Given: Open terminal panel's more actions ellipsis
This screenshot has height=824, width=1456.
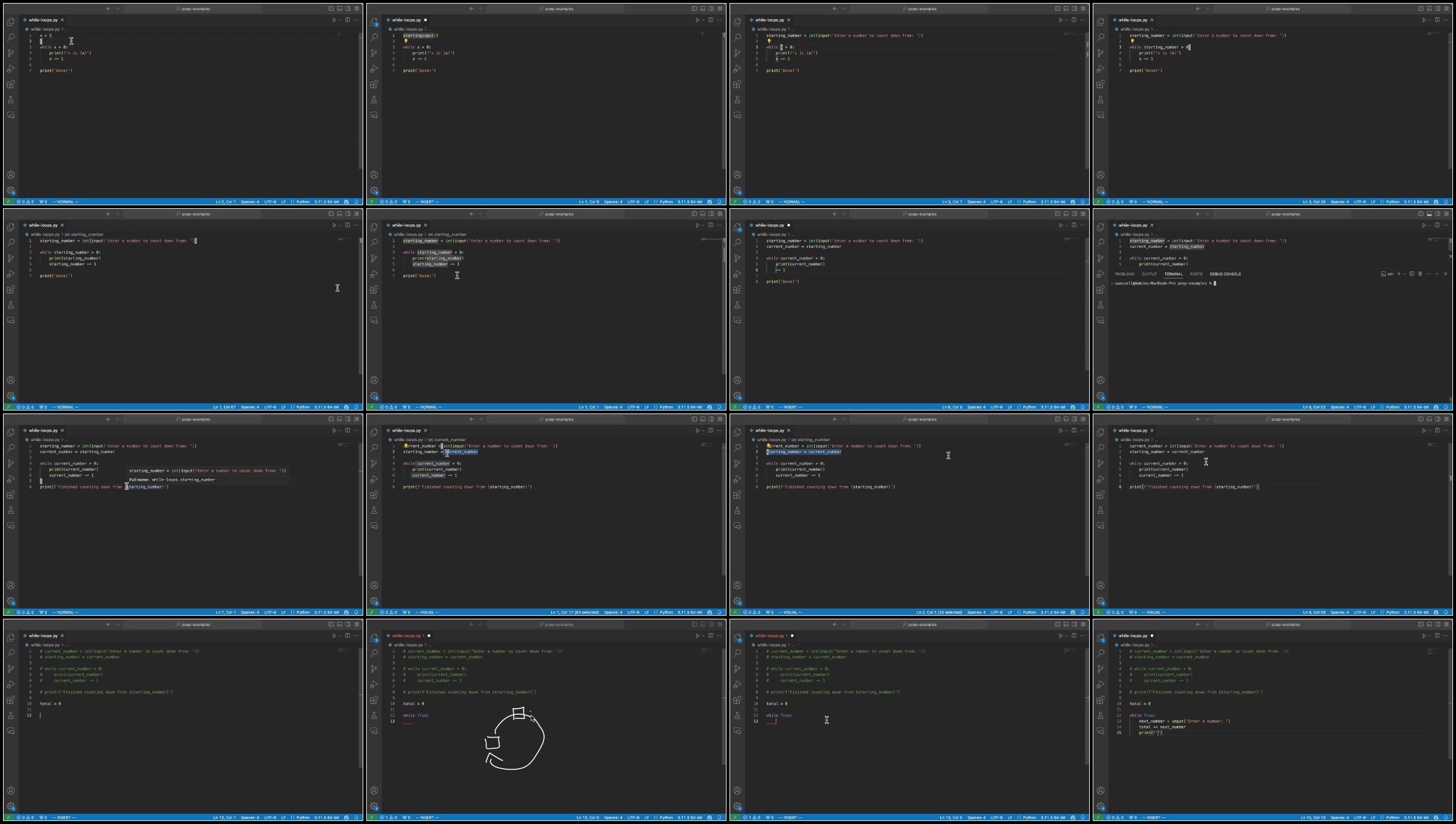Looking at the screenshot, I should click(x=1428, y=274).
